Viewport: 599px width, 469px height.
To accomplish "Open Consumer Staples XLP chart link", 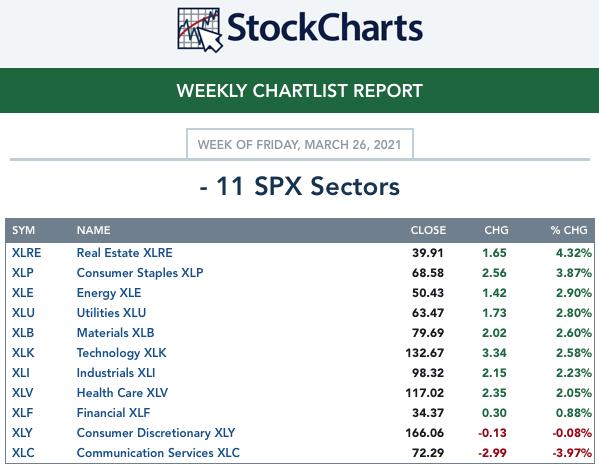I will tap(140, 273).
